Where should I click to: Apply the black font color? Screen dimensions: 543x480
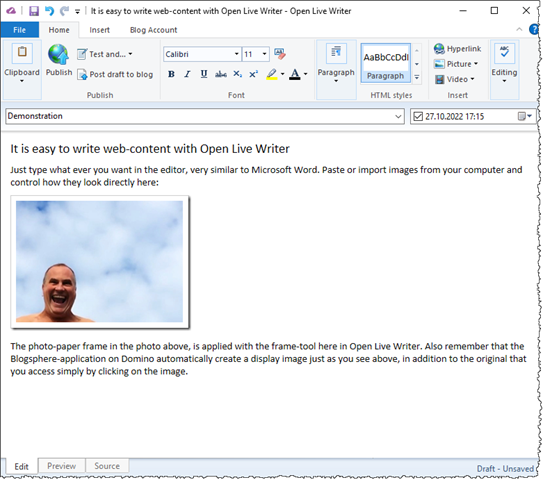coord(295,74)
